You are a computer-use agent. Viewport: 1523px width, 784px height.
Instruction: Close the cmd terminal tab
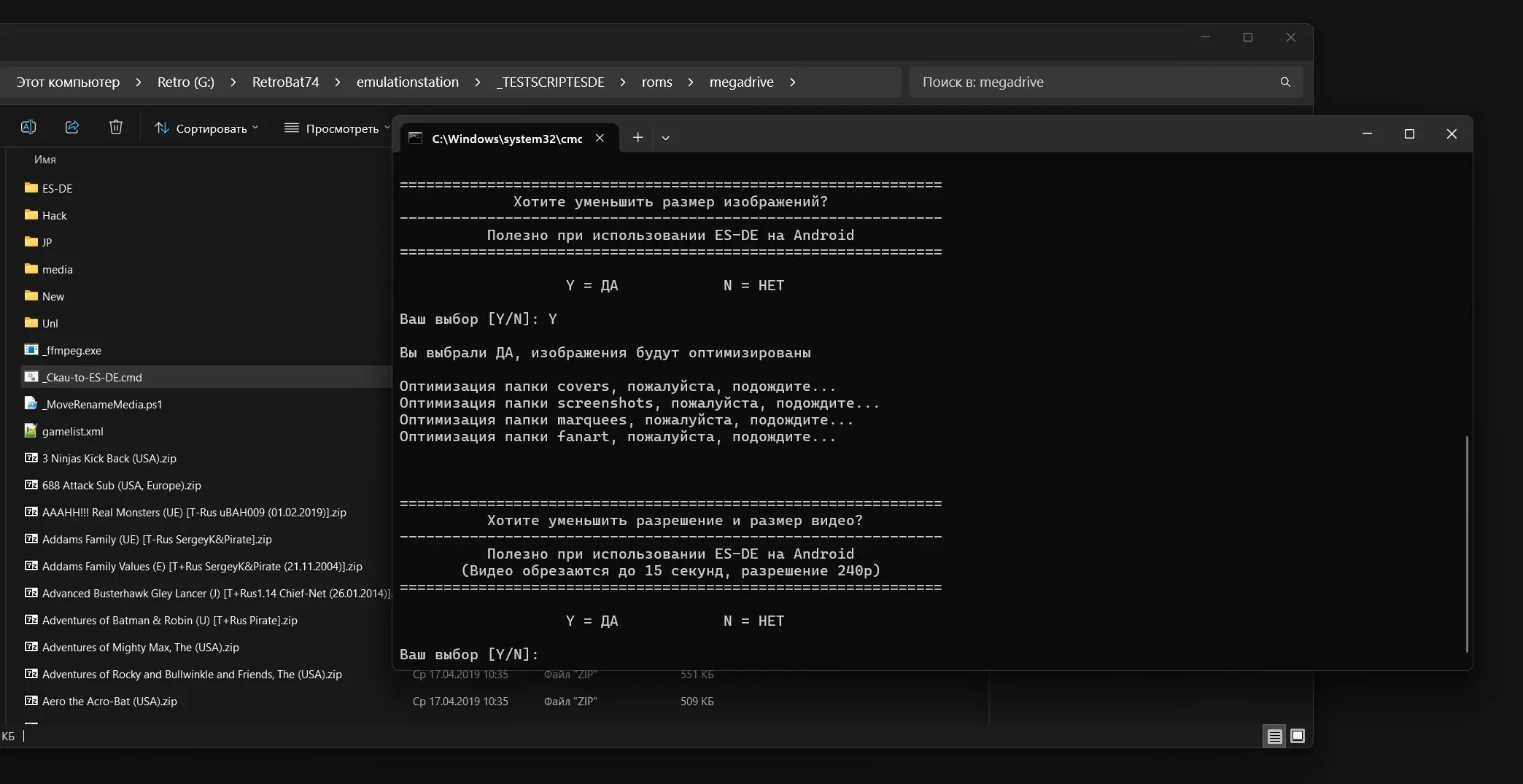pyautogui.click(x=600, y=138)
